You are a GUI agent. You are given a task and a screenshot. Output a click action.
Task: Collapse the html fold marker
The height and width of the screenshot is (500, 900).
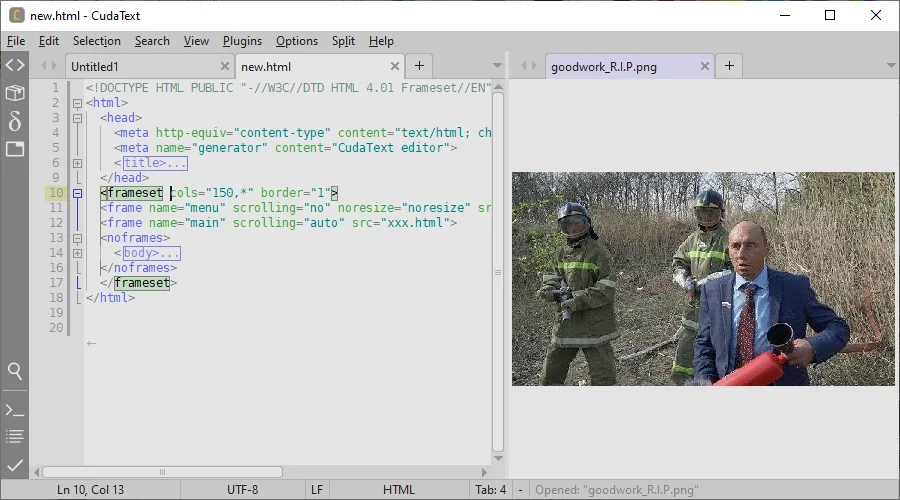coord(77,103)
